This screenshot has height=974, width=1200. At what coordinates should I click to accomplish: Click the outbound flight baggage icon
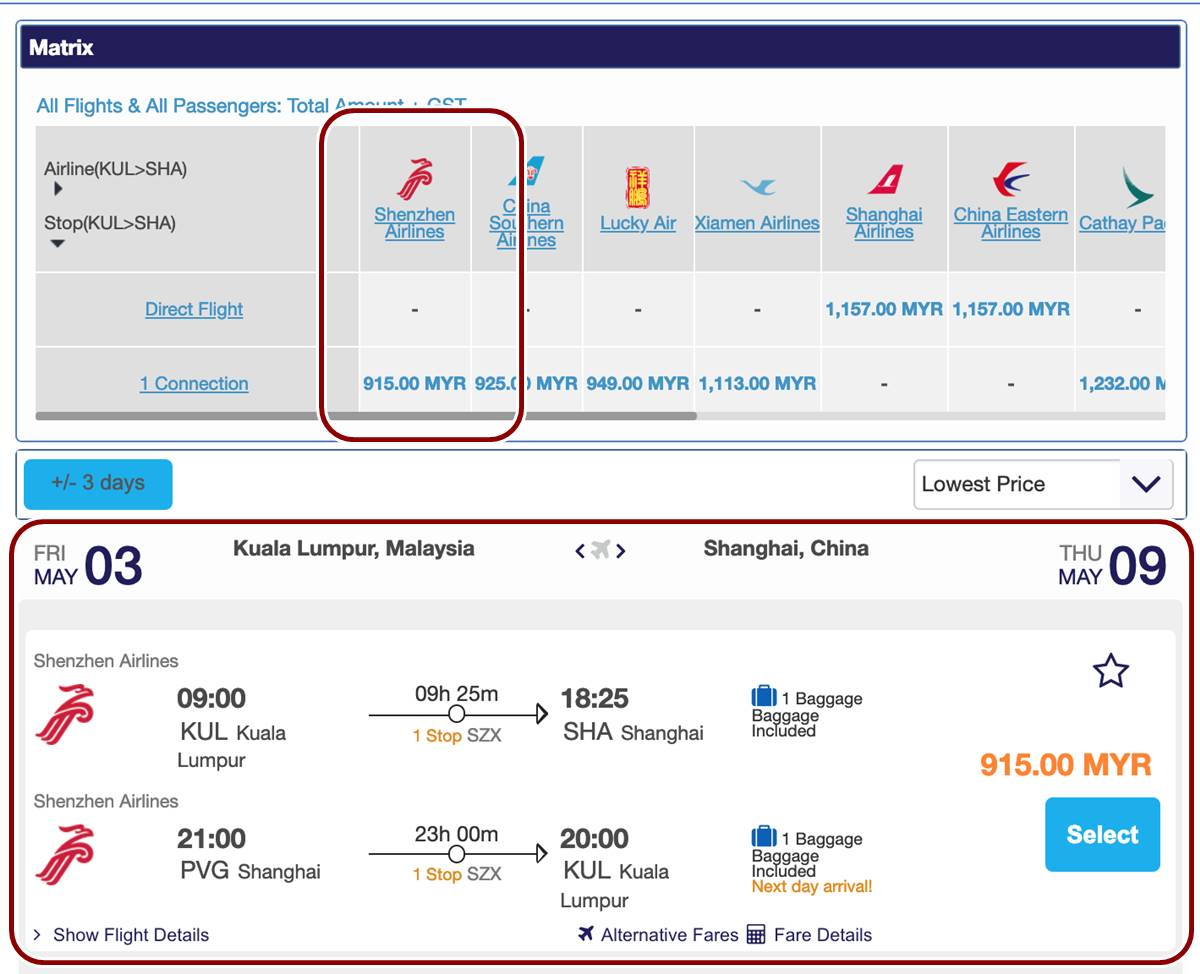click(764, 696)
